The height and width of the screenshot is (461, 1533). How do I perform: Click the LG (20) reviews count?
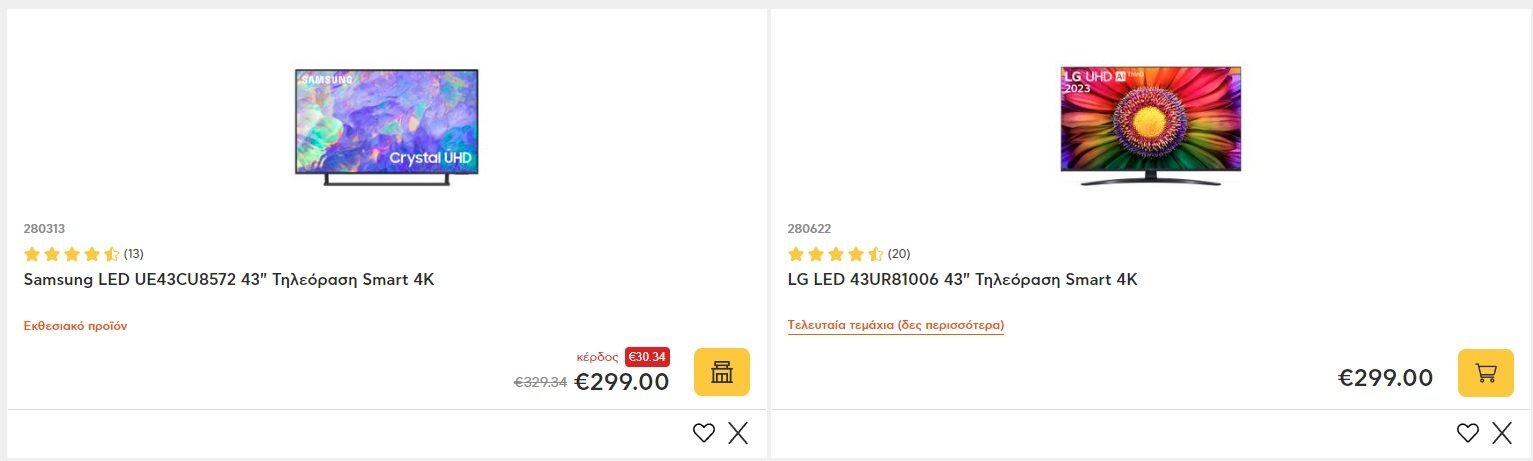tap(899, 254)
